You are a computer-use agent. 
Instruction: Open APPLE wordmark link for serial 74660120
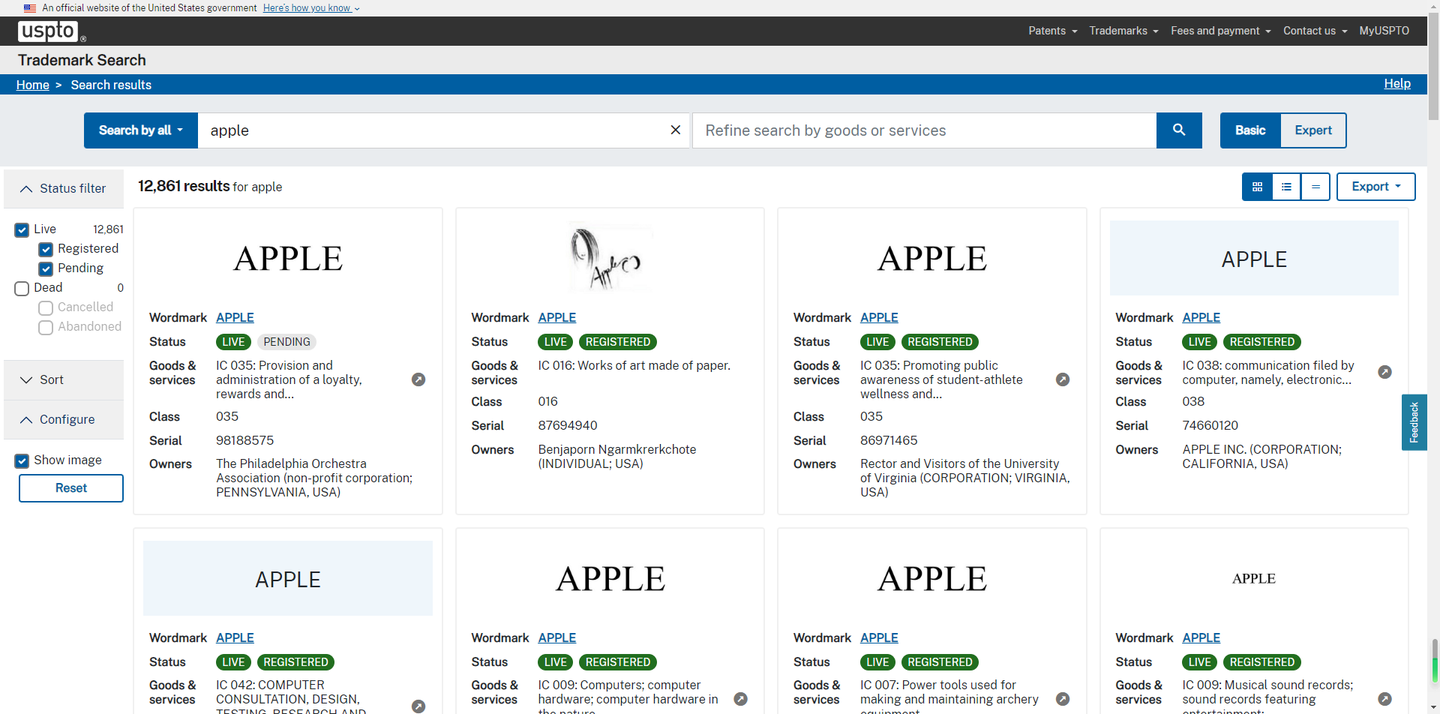1201,317
